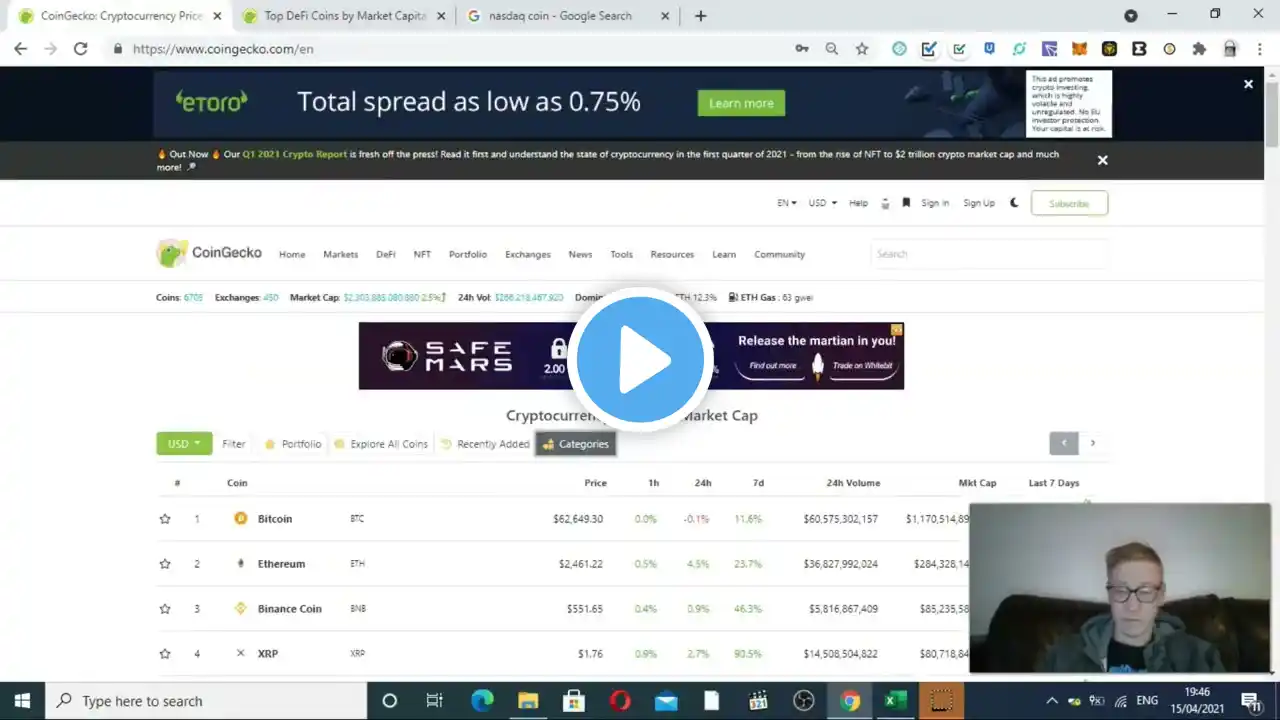
Task: Open the Q1 2021 Crypto Report link
Action: (295, 155)
